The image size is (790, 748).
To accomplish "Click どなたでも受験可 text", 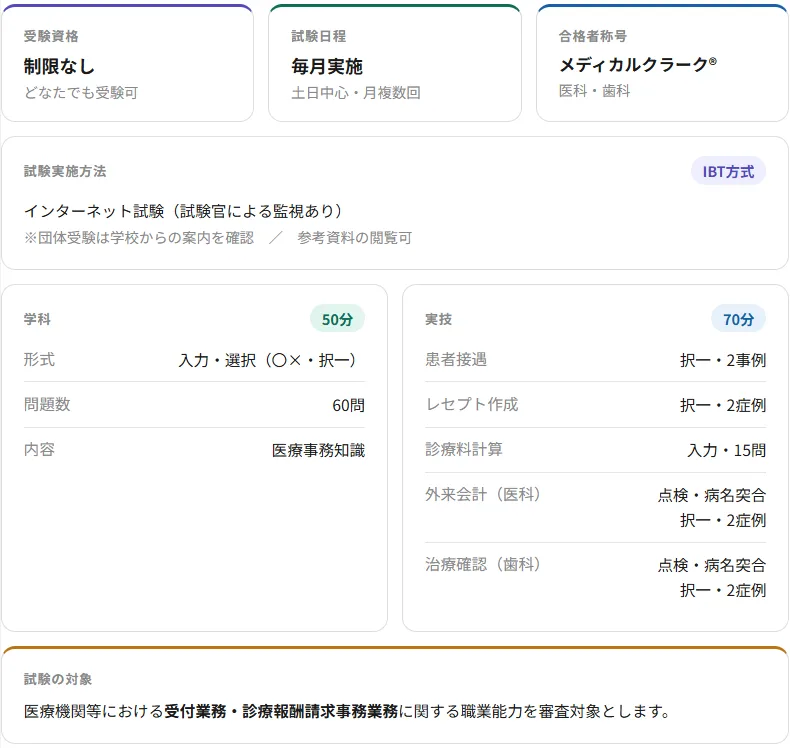I will click(x=81, y=93).
